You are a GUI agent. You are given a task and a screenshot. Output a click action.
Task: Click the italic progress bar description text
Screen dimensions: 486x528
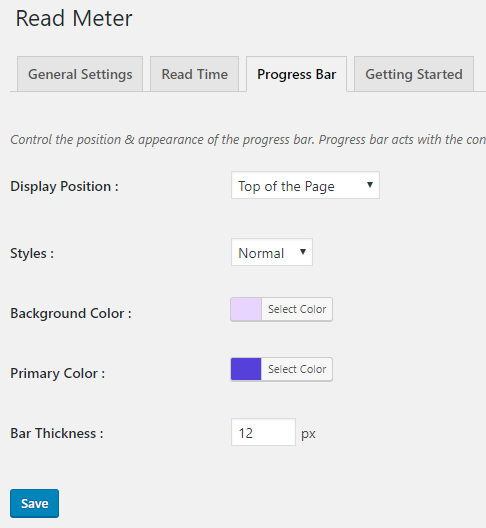click(248, 139)
